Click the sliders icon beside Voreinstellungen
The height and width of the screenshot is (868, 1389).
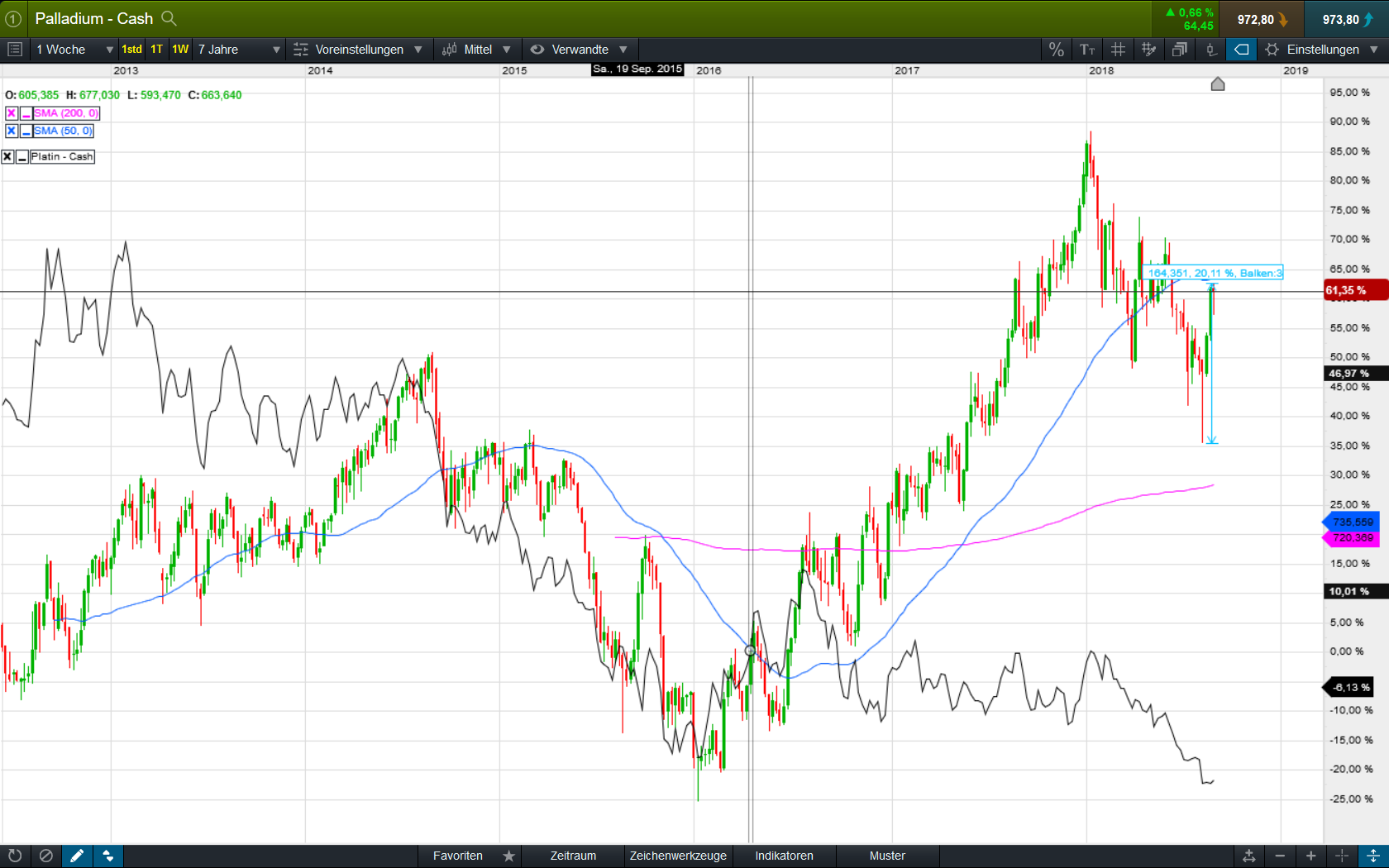[x=301, y=50]
